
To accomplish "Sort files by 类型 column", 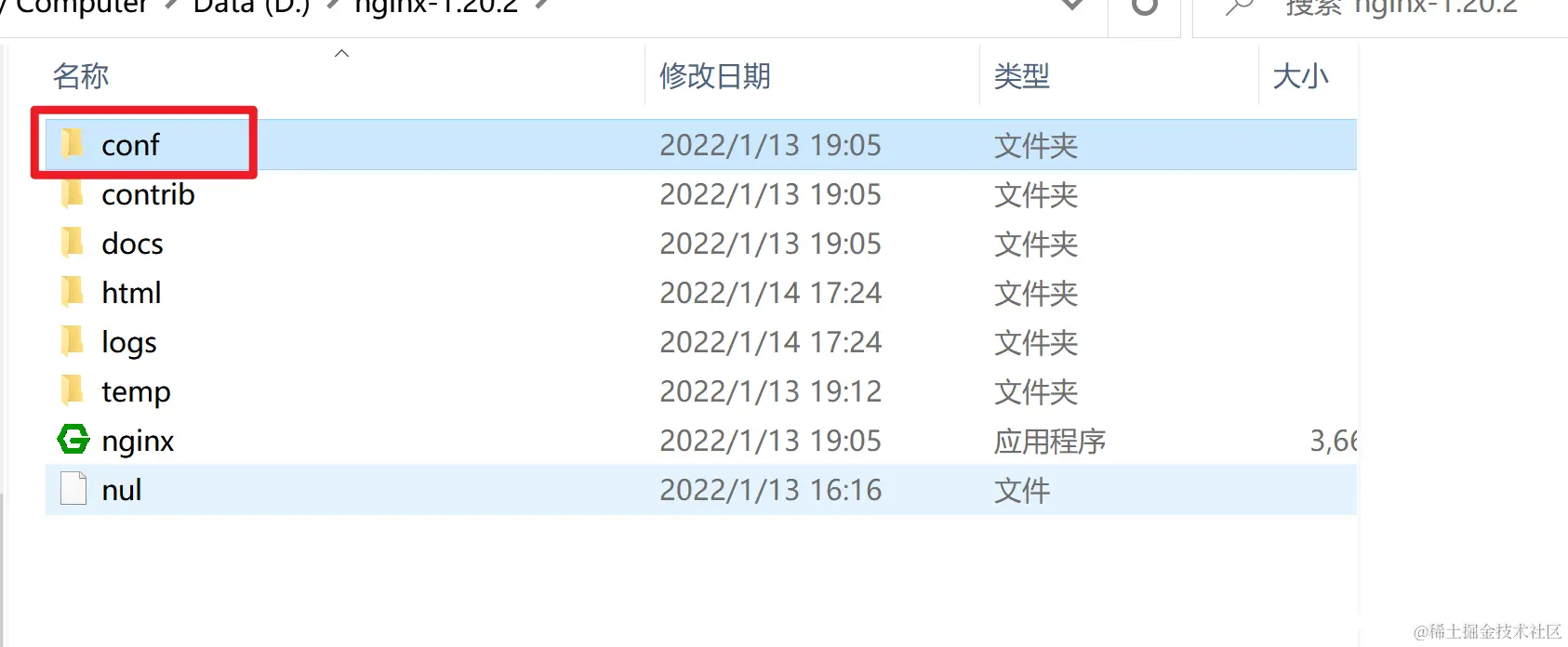I will 1021,75.
